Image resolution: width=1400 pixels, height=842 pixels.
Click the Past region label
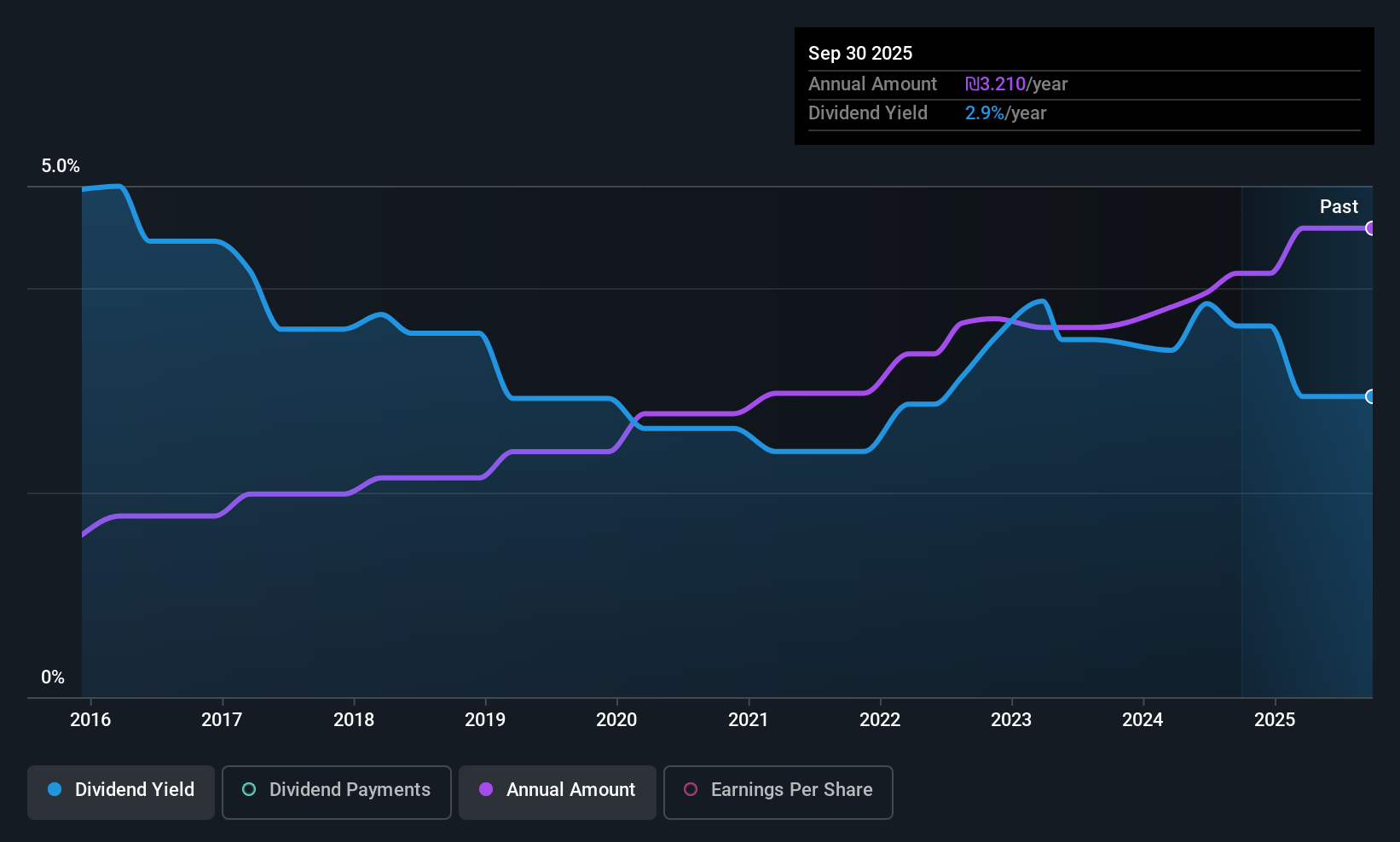tap(1339, 206)
